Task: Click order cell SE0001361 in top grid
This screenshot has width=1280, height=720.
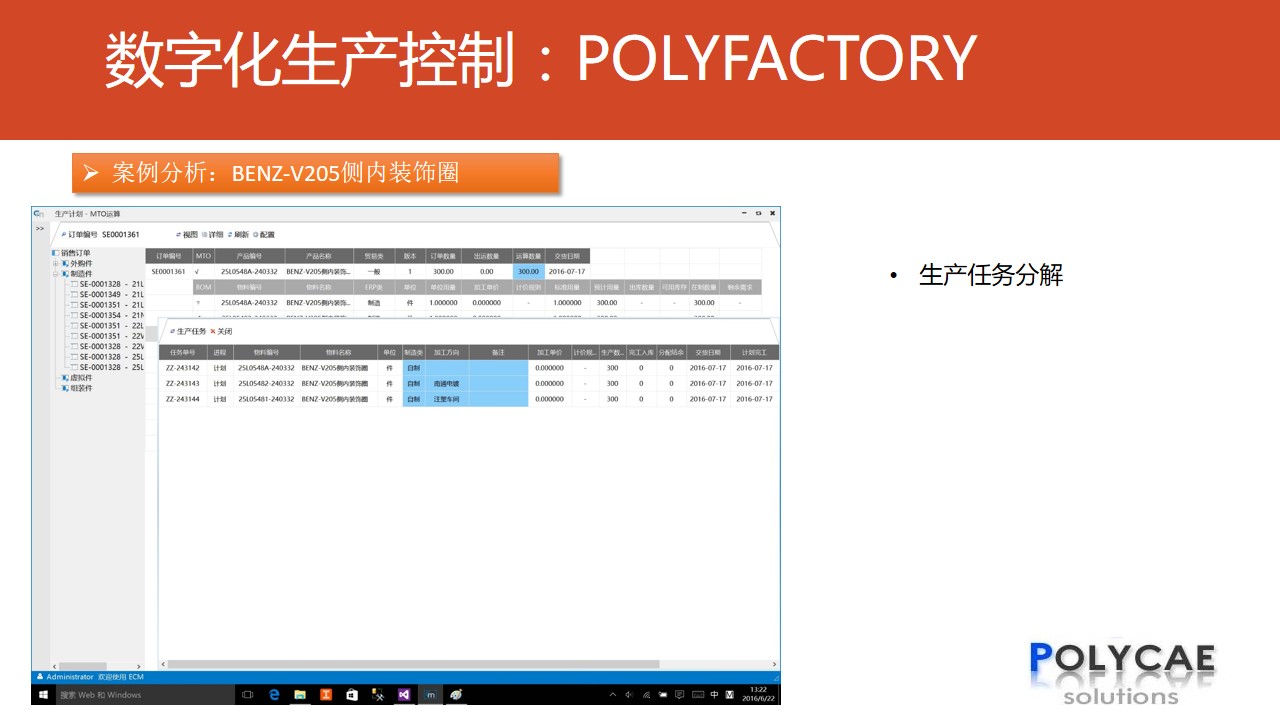Action: coord(169,271)
